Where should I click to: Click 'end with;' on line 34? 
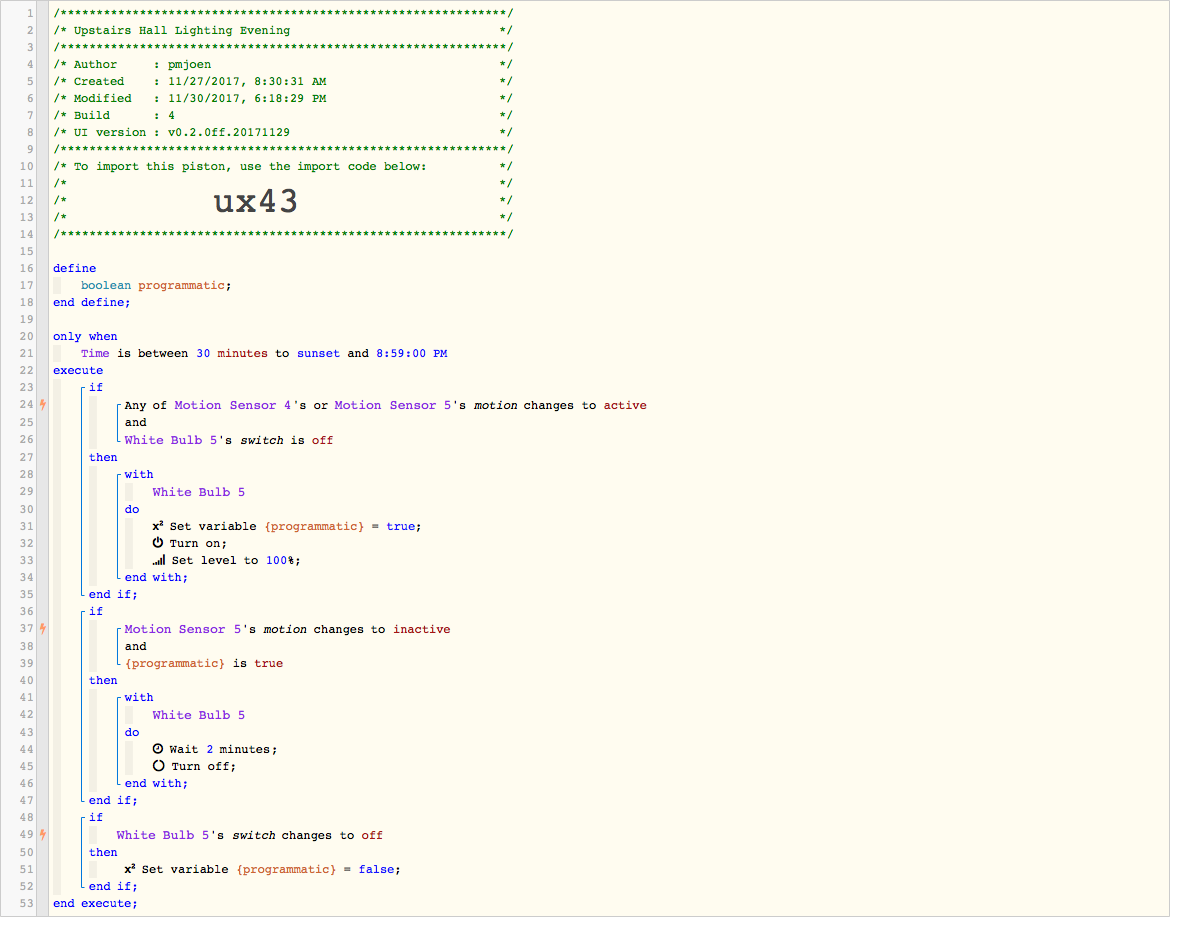[x=156, y=579]
